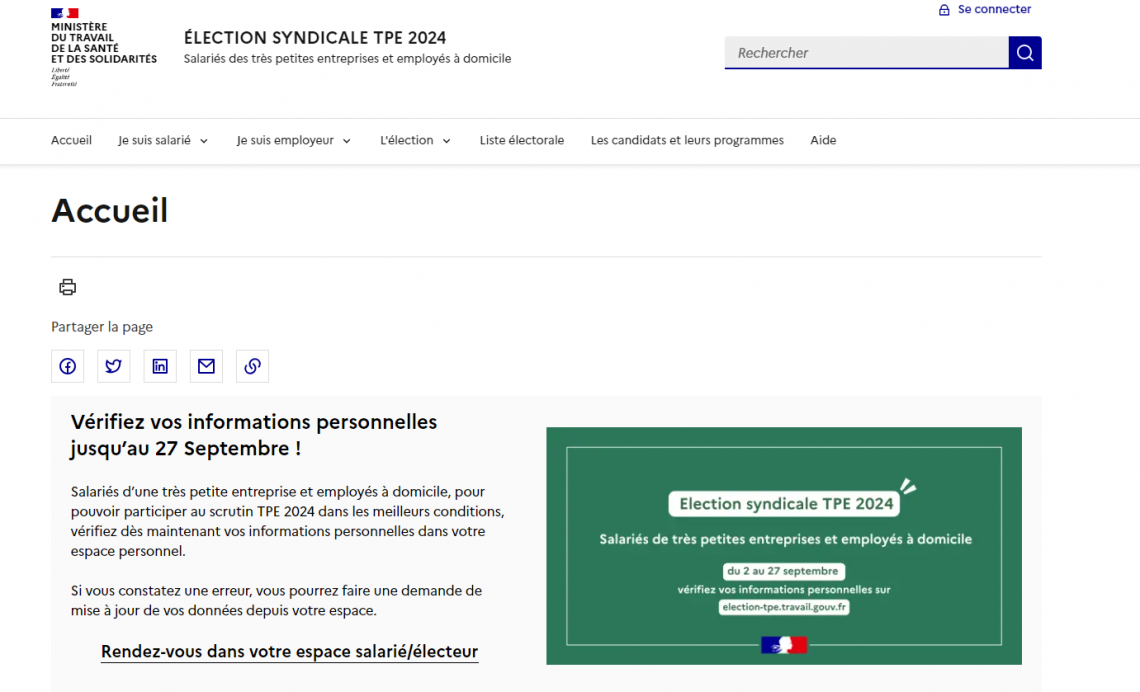Screen dimensions: 1140x692
Task: Open Les candidats et leurs programmes
Action: (x=687, y=141)
